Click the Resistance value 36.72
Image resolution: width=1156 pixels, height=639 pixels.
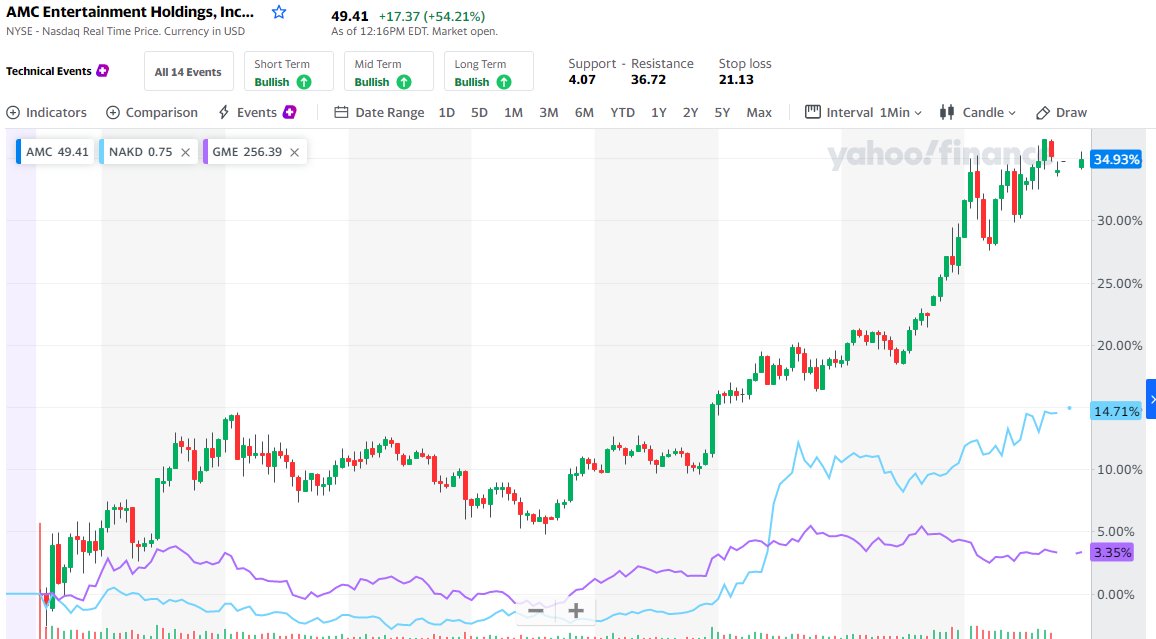click(648, 80)
